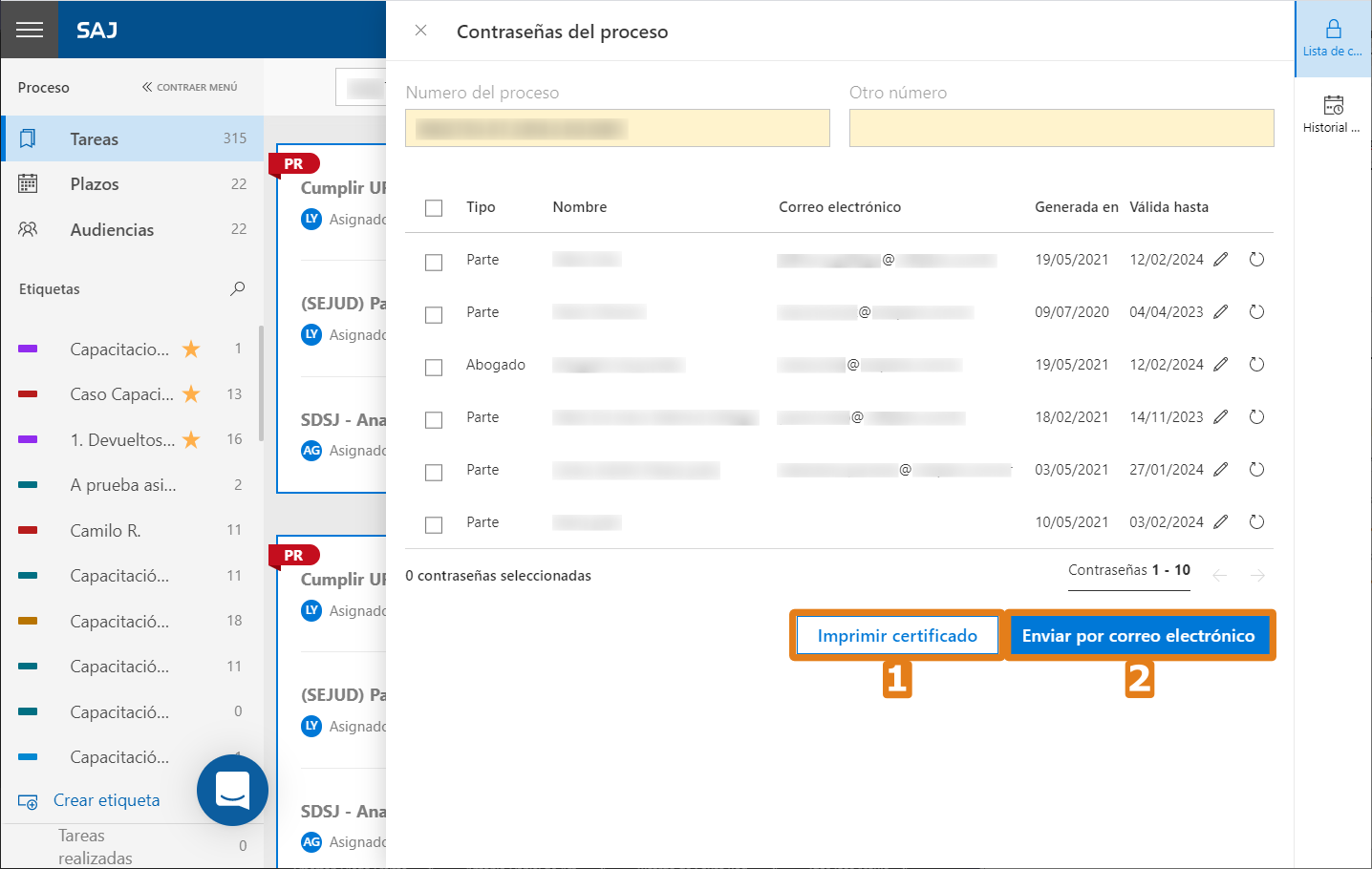The width and height of the screenshot is (1372, 869).
Task: Sort by Tipo column header
Action: pyautogui.click(x=481, y=207)
